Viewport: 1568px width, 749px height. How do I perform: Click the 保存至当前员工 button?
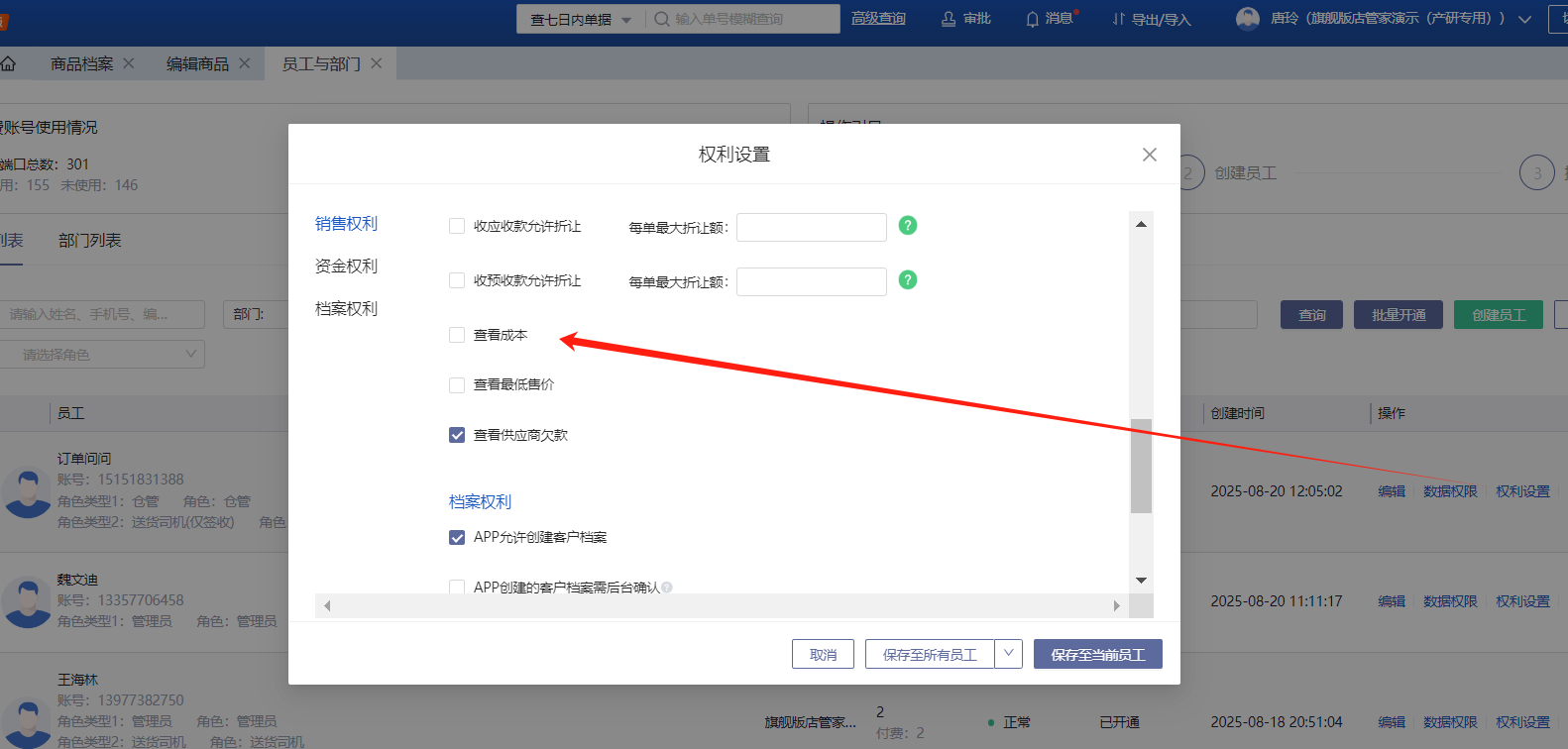pyautogui.click(x=1097, y=654)
